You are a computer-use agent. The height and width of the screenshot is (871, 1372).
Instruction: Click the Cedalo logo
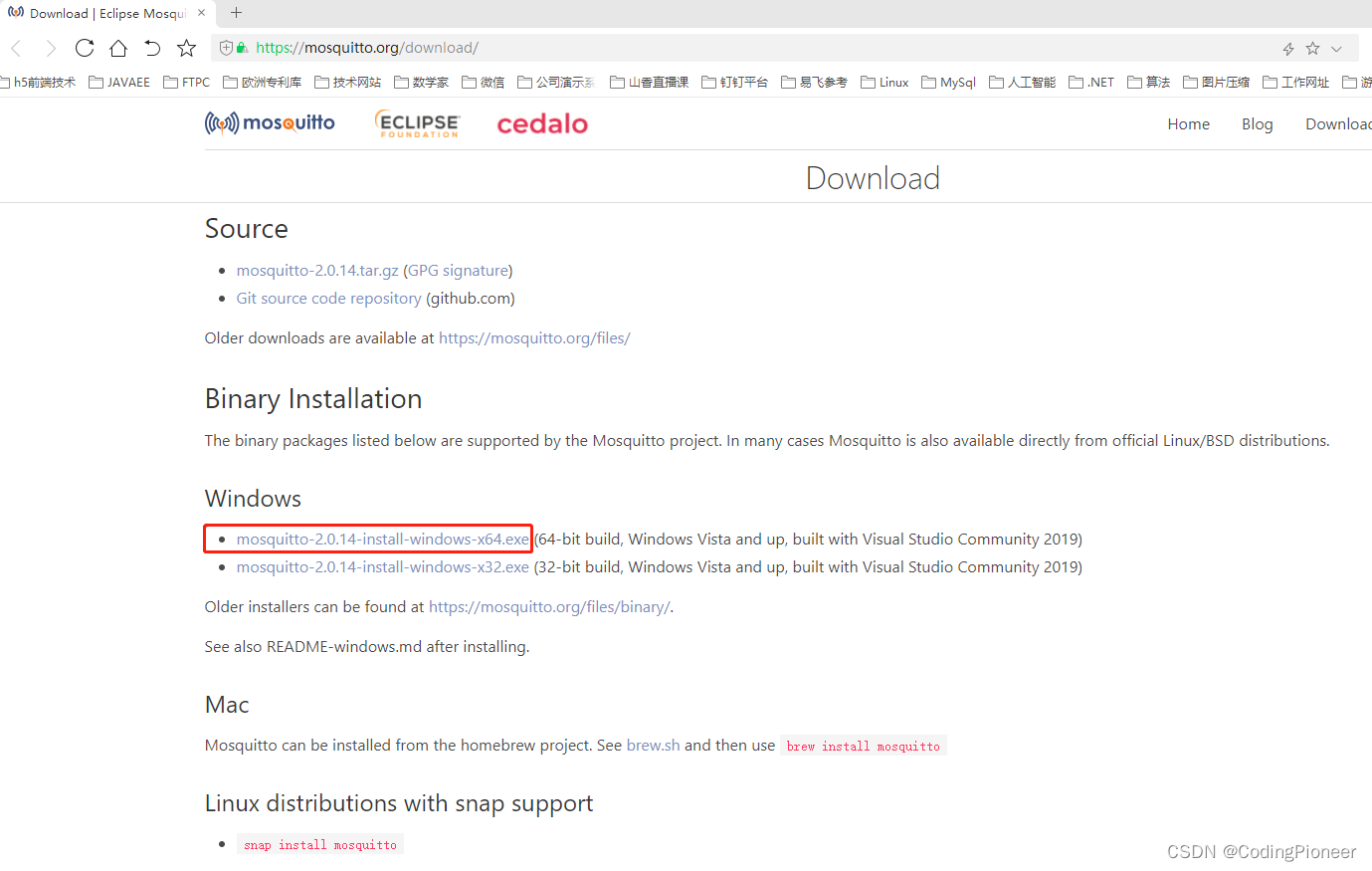click(x=542, y=123)
